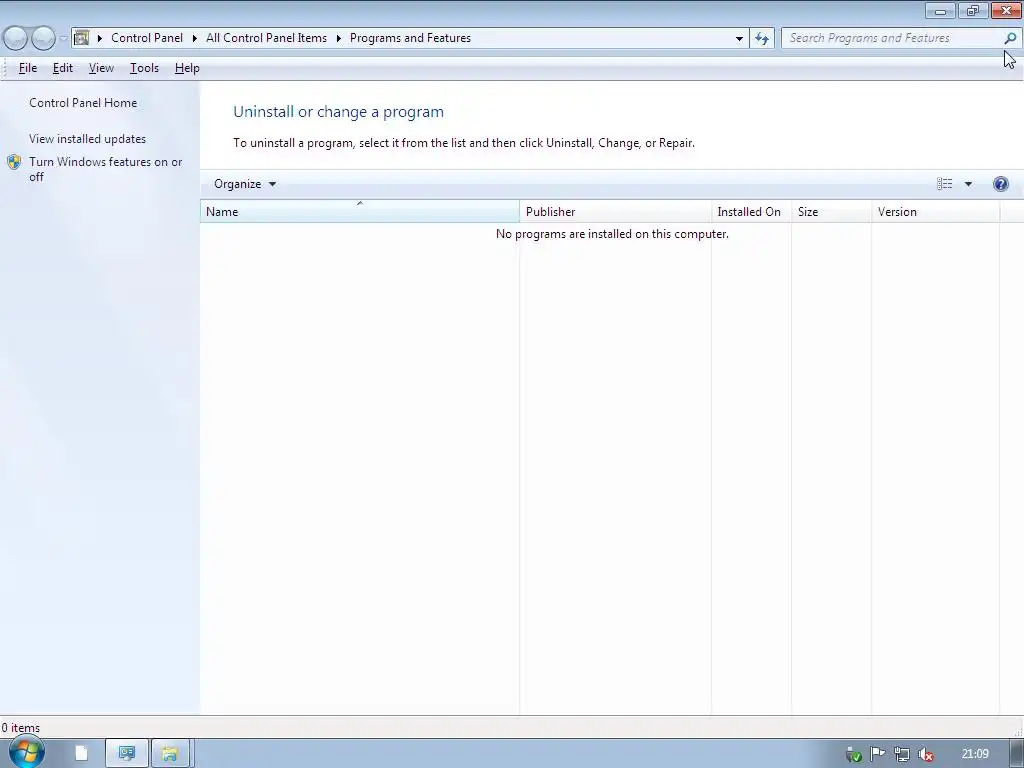The height and width of the screenshot is (768, 1024).
Task: Sort by the Version column header
Action: tap(935, 212)
